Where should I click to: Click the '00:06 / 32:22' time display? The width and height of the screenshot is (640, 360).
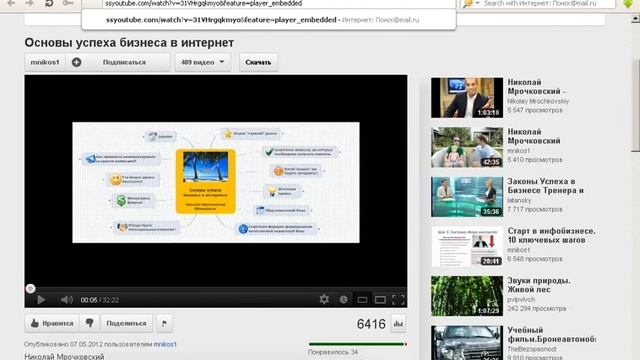pyautogui.click(x=100, y=300)
